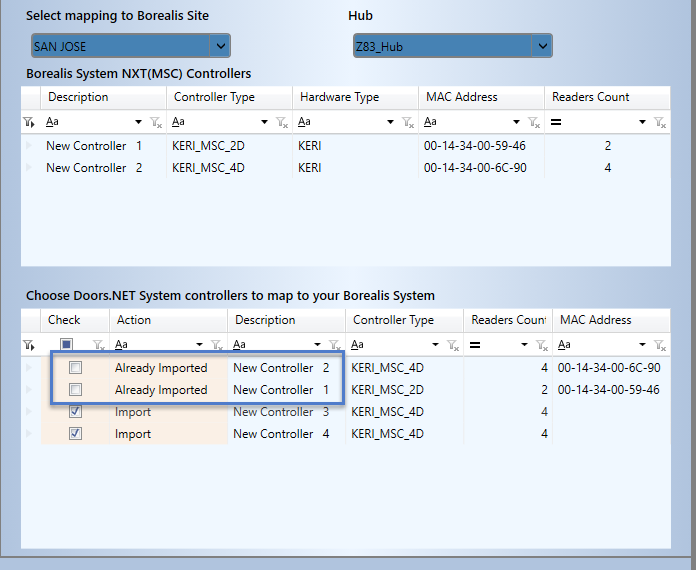
Task: Clear the Hardware Type filter in top grid
Action: pyautogui.click(x=408, y=123)
